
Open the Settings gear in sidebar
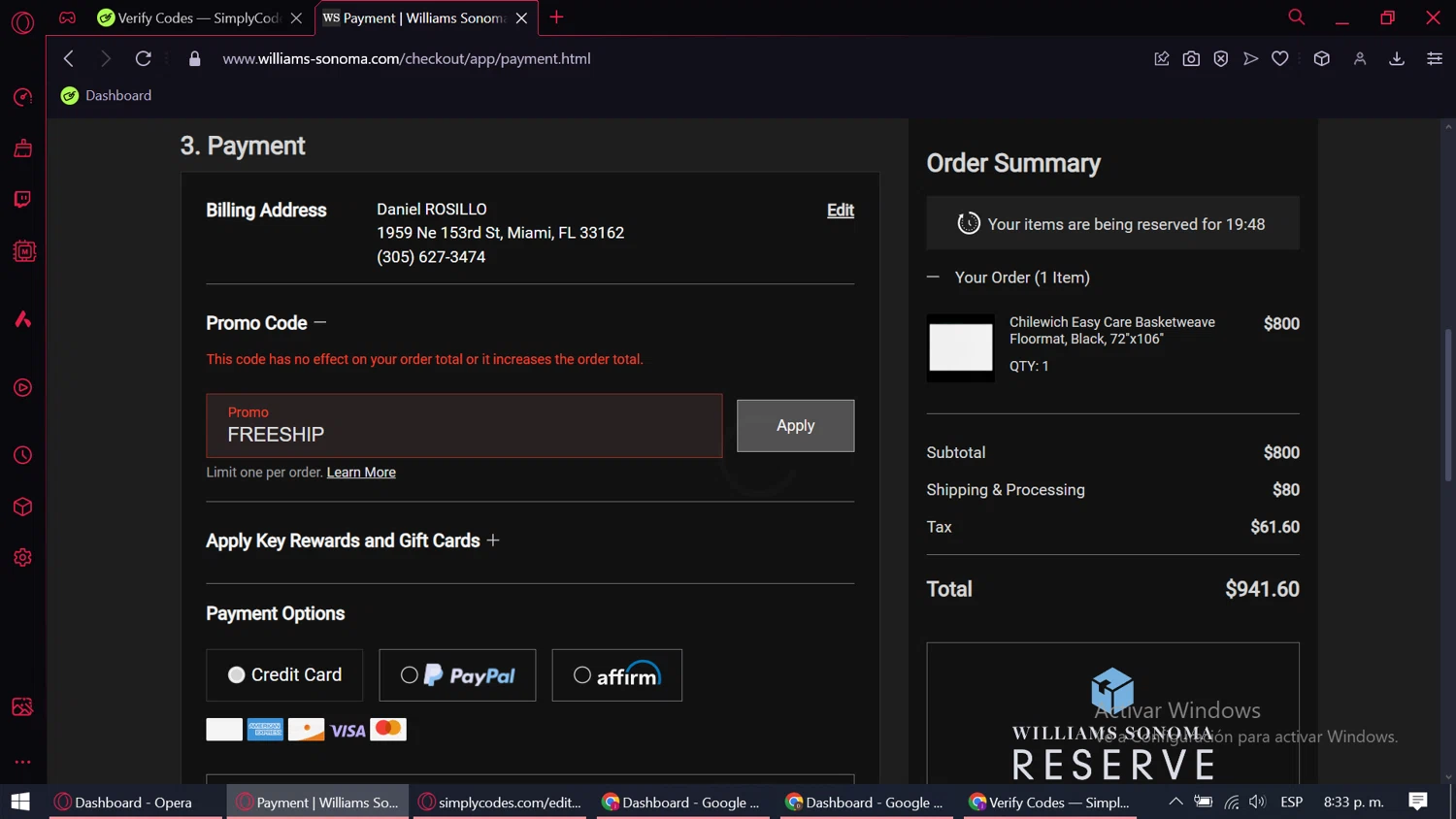coord(22,558)
